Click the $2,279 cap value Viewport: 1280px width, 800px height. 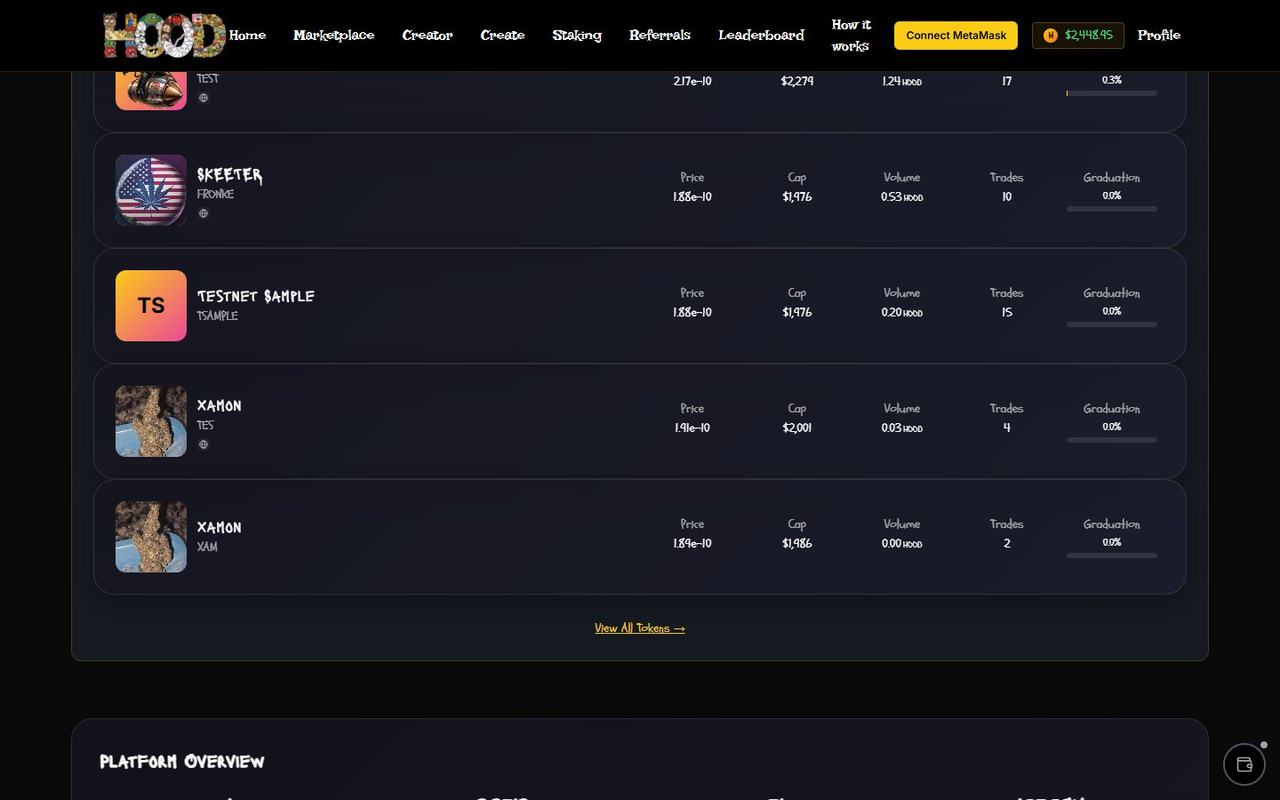tap(797, 81)
